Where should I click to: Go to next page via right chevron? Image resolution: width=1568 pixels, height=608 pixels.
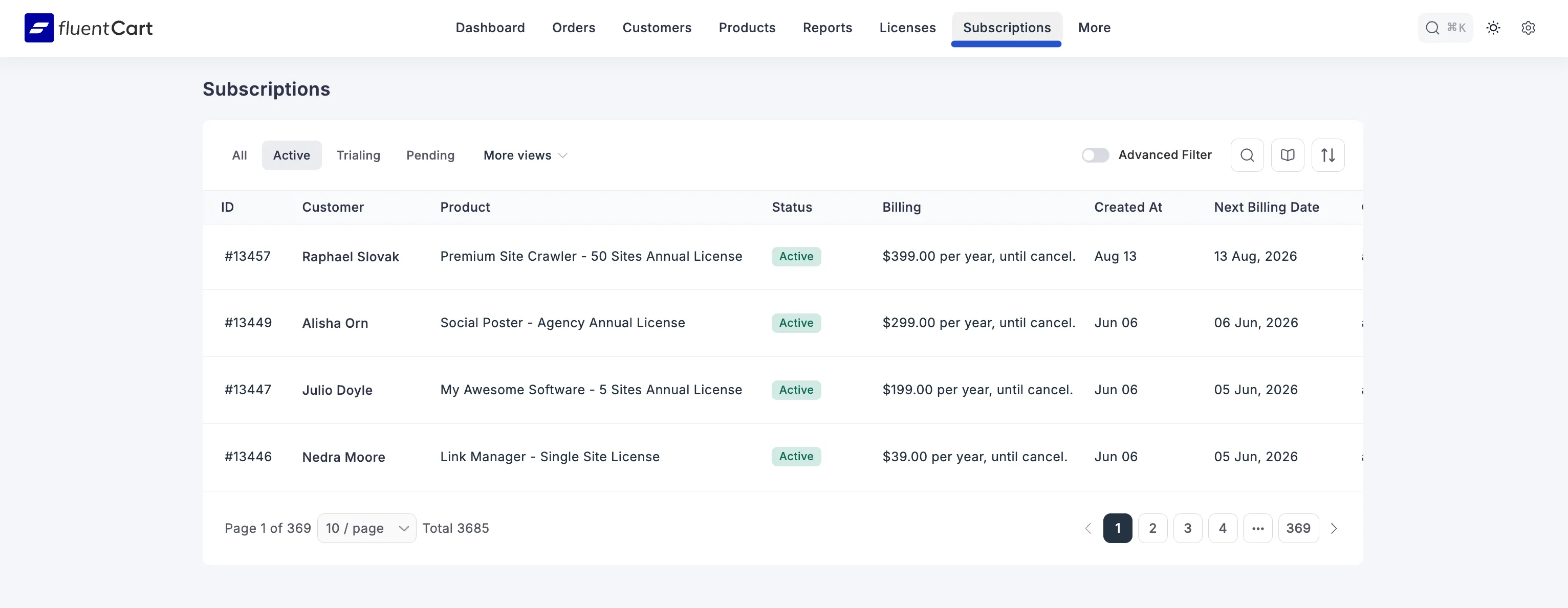pyautogui.click(x=1334, y=528)
